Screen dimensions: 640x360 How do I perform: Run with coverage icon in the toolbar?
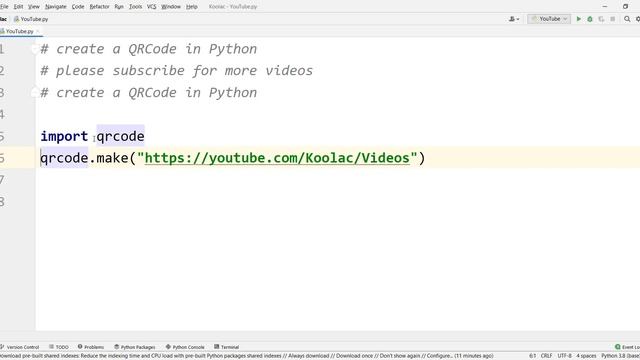click(601, 19)
